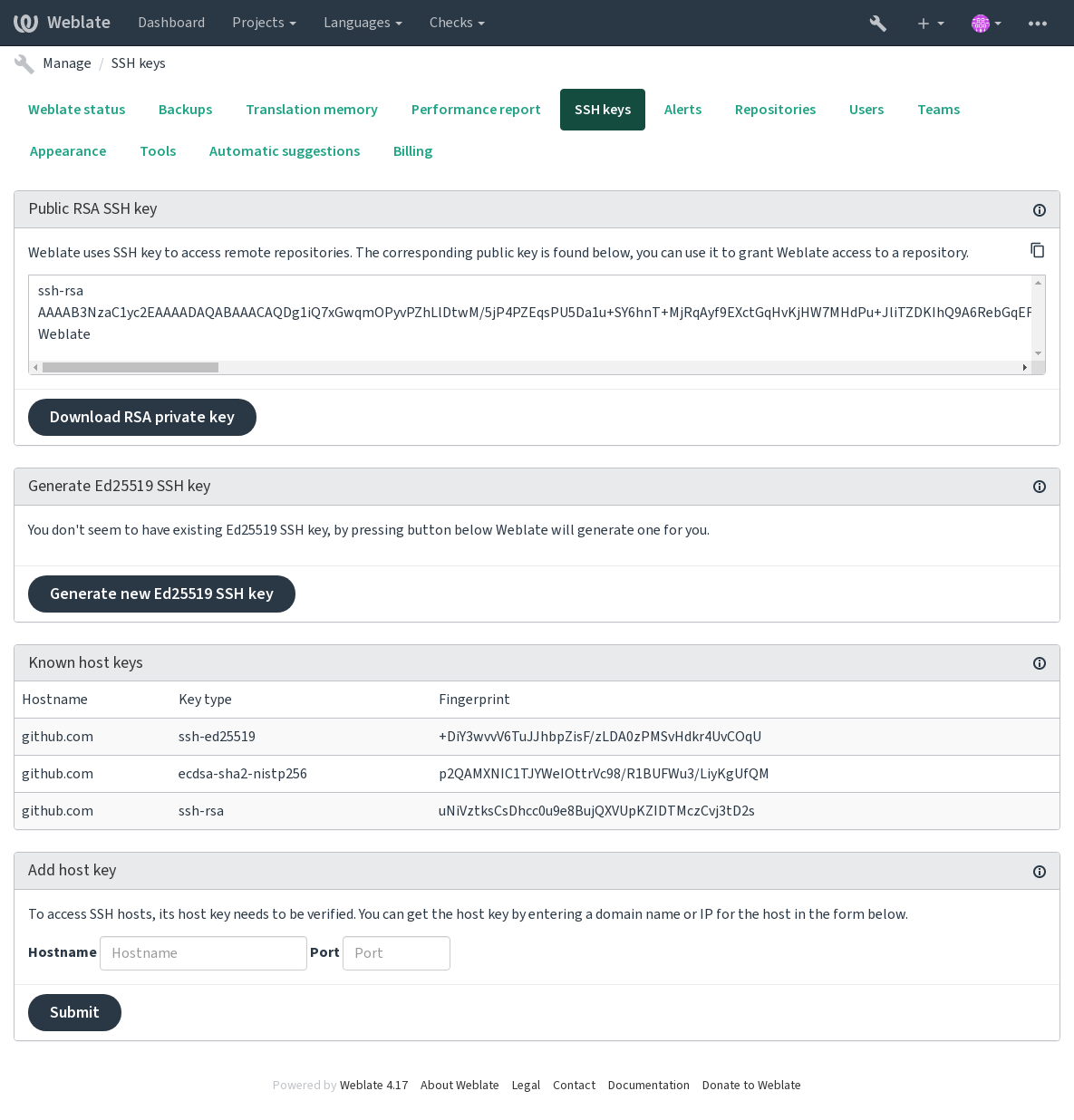This screenshot has height=1120, width=1074.
Task: Expand the Projects dropdown menu
Action: coord(264,23)
